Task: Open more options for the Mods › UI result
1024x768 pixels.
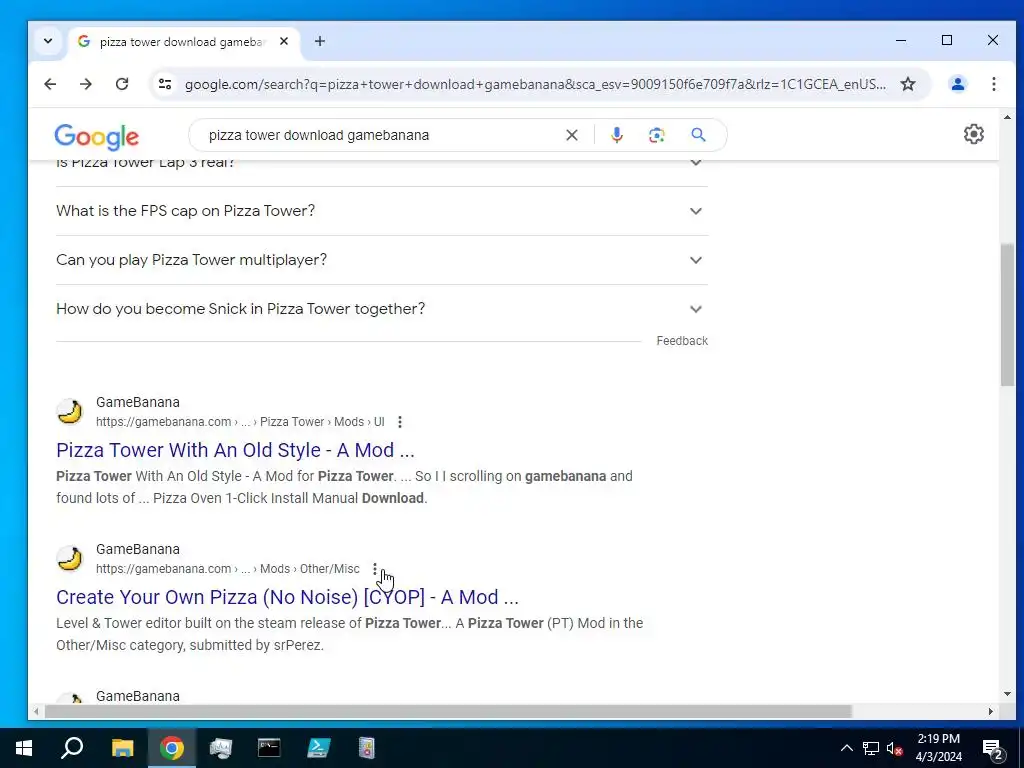Action: (x=400, y=422)
